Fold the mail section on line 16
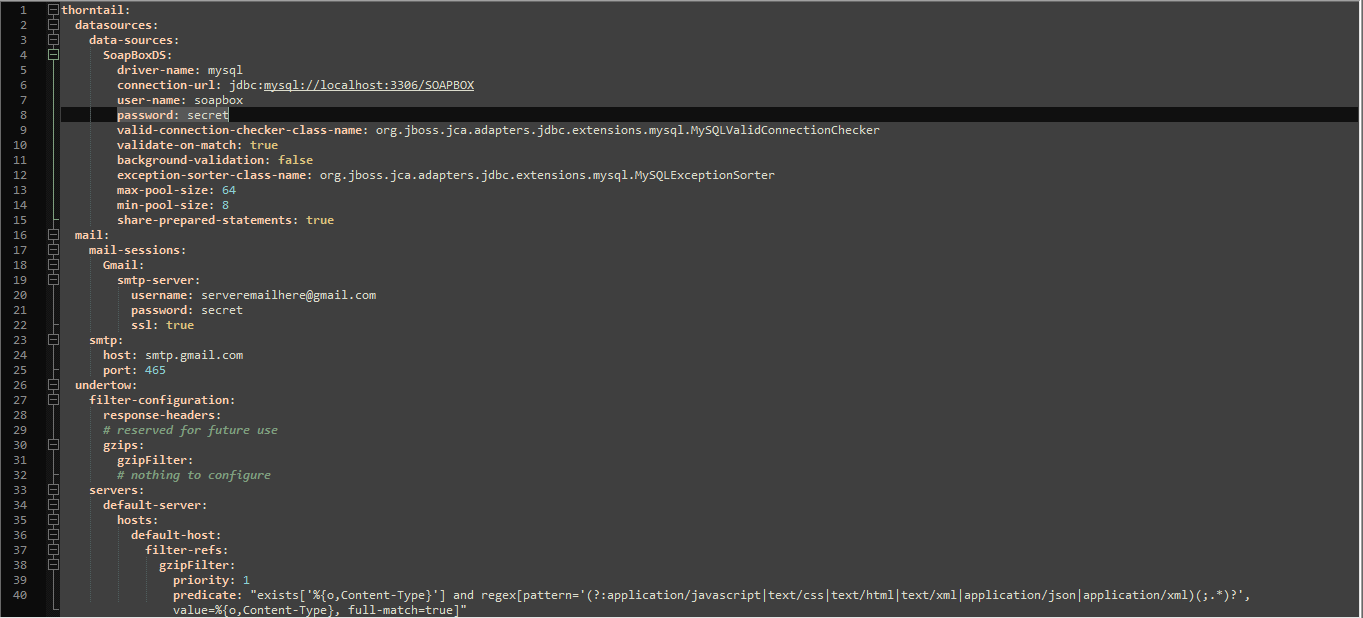Screen dimensions: 1363x618 53,235
